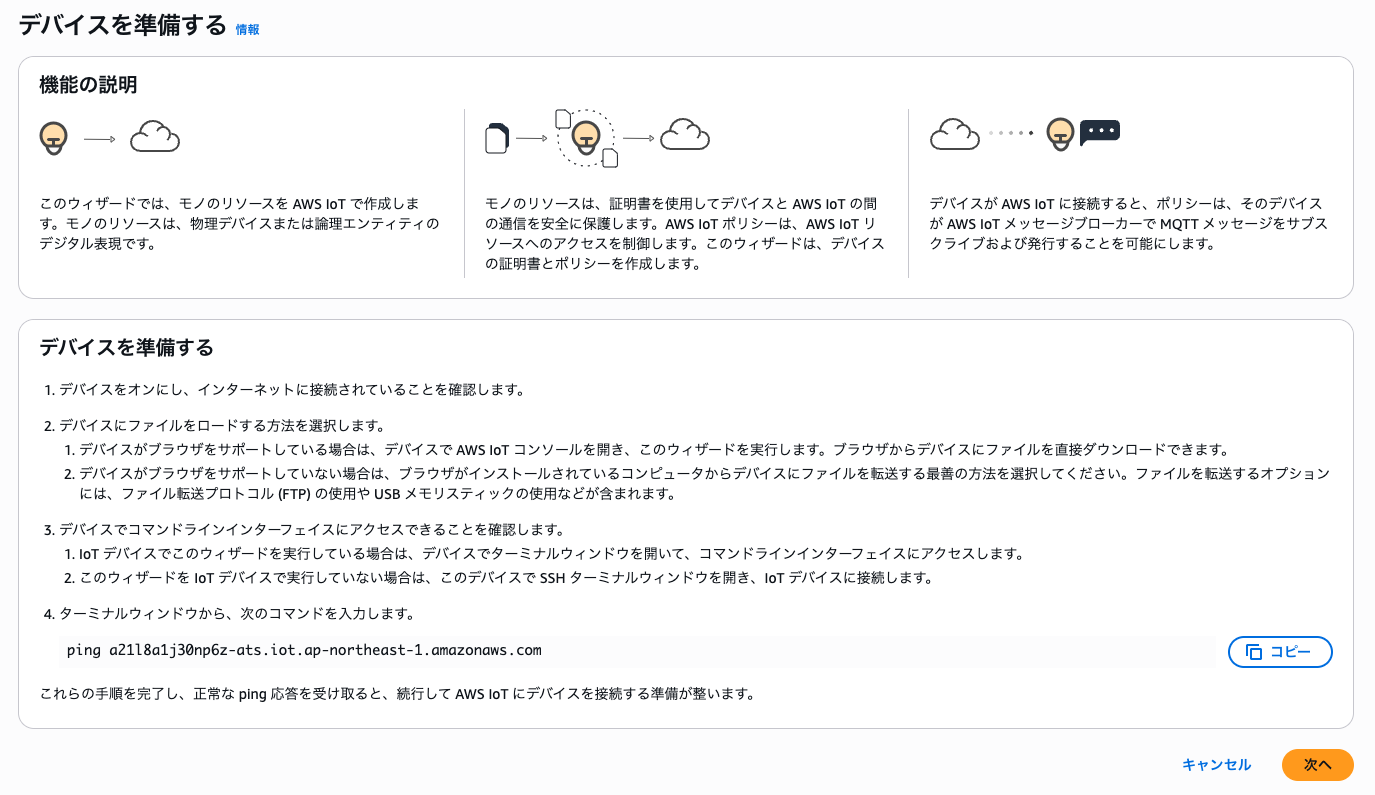Click the light bulb icon in first diagram
Viewport: 1375px width, 795px height.
pyautogui.click(x=54, y=137)
